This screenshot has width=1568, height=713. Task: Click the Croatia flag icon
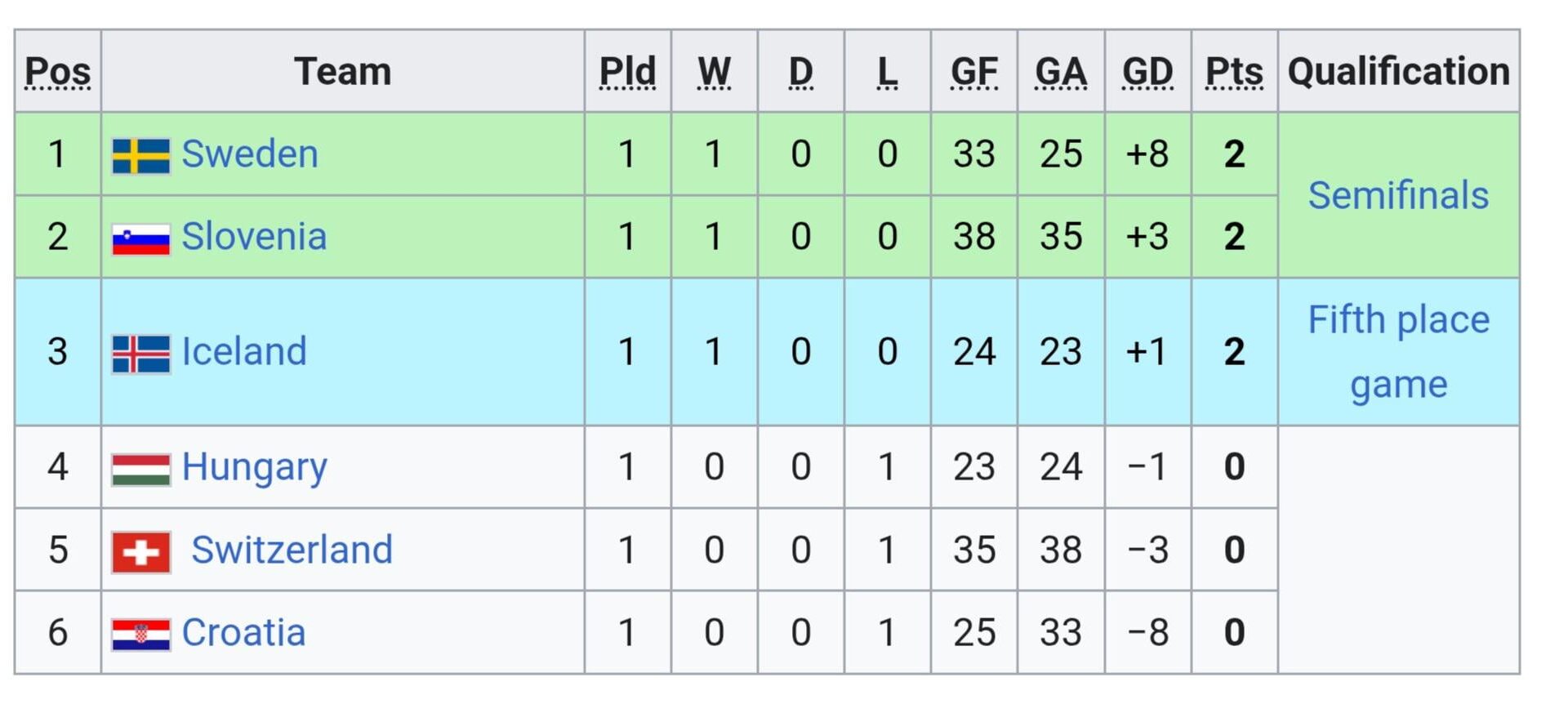tap(140, 634)
